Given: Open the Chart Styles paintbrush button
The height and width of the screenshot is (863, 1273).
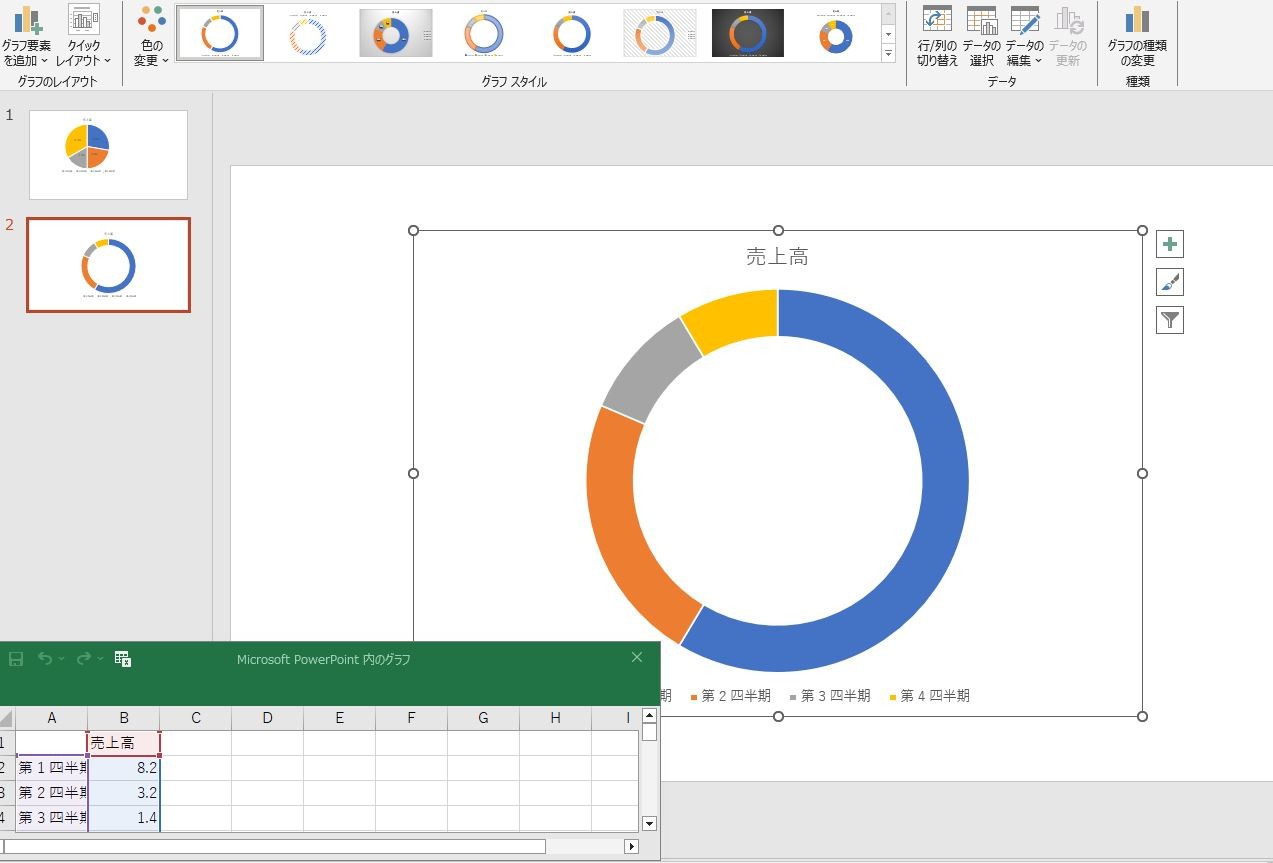Looking at the screenshot, I should (x=1170, y=282).
